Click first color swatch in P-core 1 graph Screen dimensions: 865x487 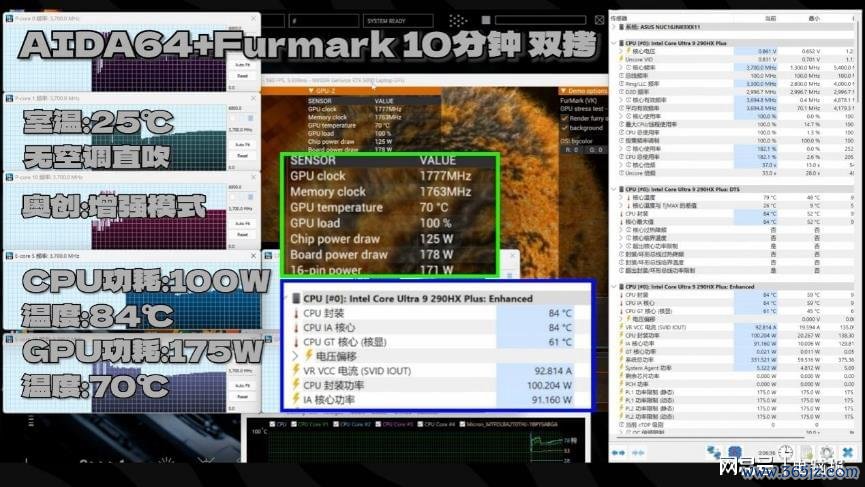234,119
